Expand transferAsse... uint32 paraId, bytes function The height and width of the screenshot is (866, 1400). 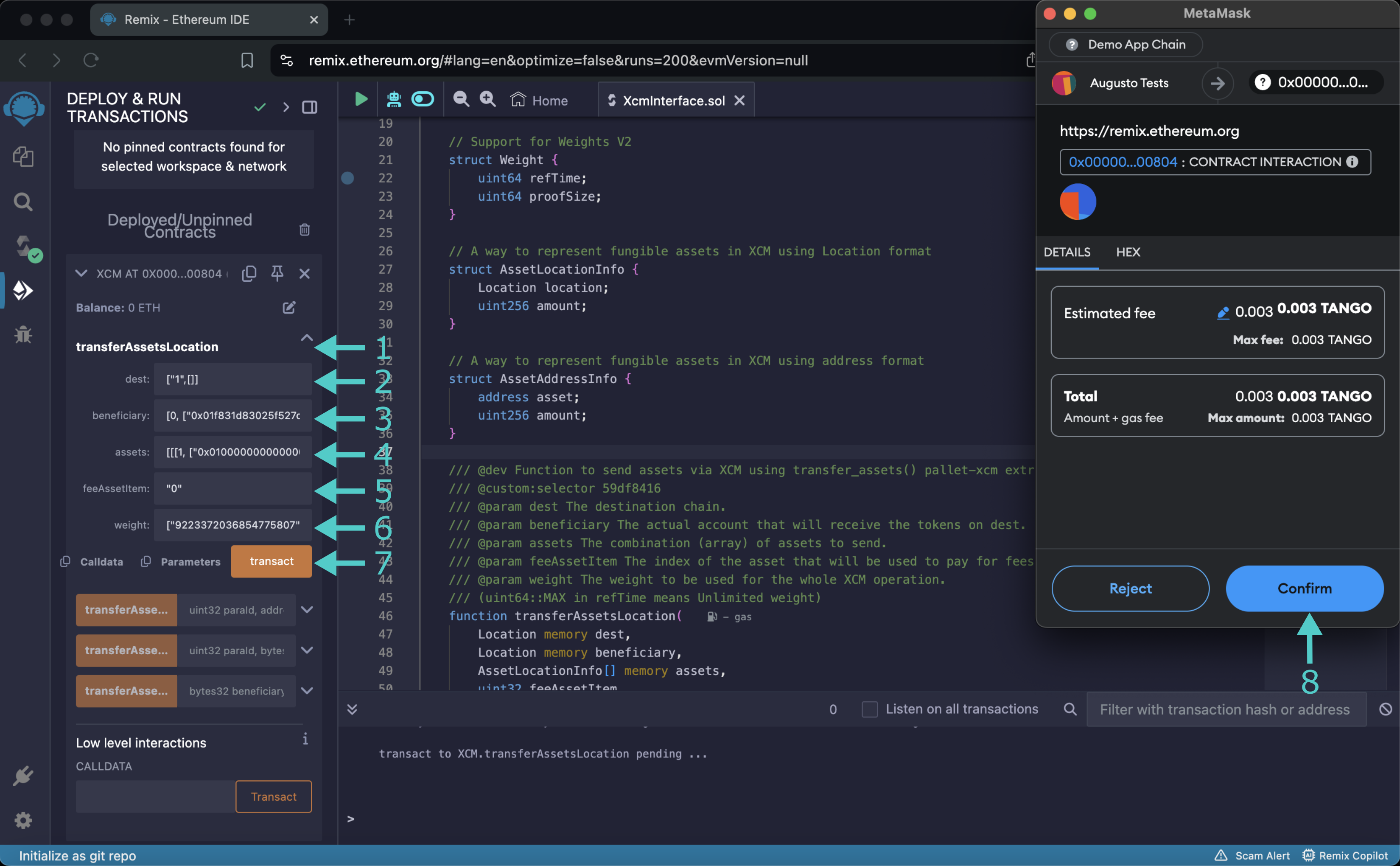(x=307, y=650)
